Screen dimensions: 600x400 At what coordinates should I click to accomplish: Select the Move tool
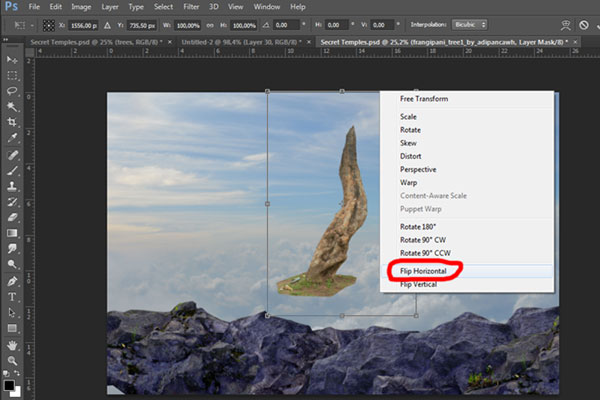[x=13, y=60]
